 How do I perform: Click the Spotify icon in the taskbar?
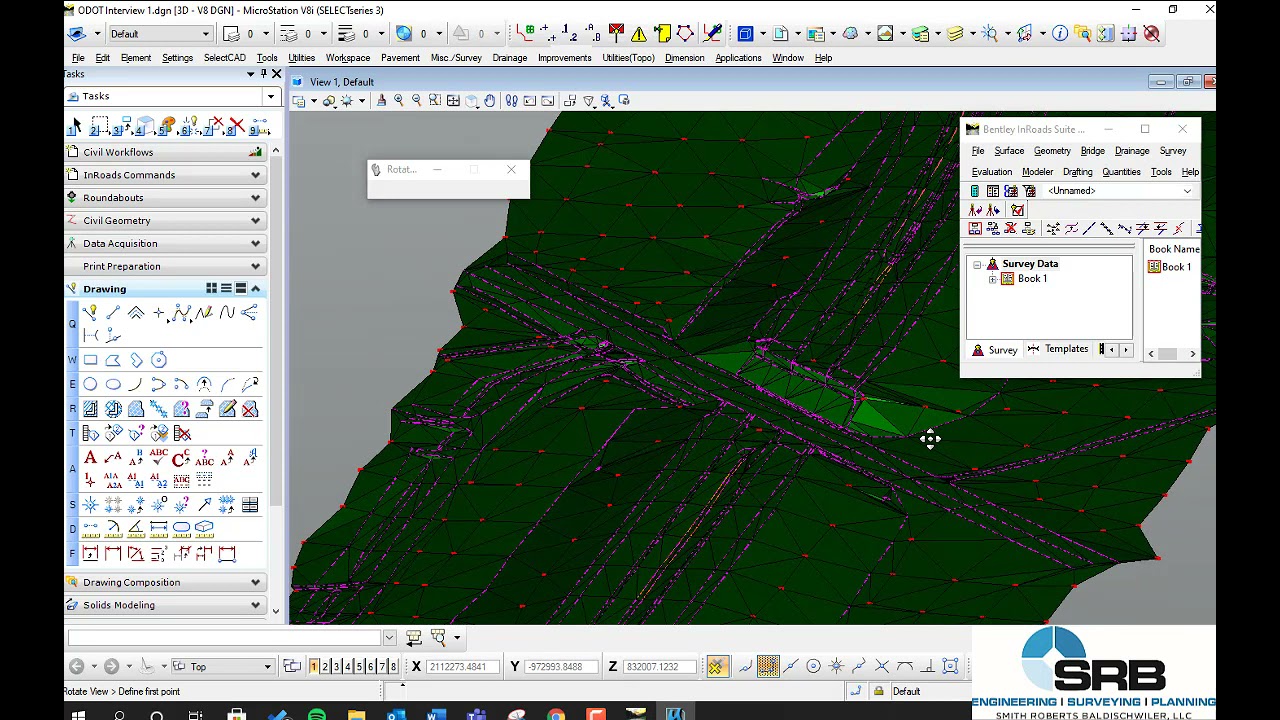tap(316, 714)
